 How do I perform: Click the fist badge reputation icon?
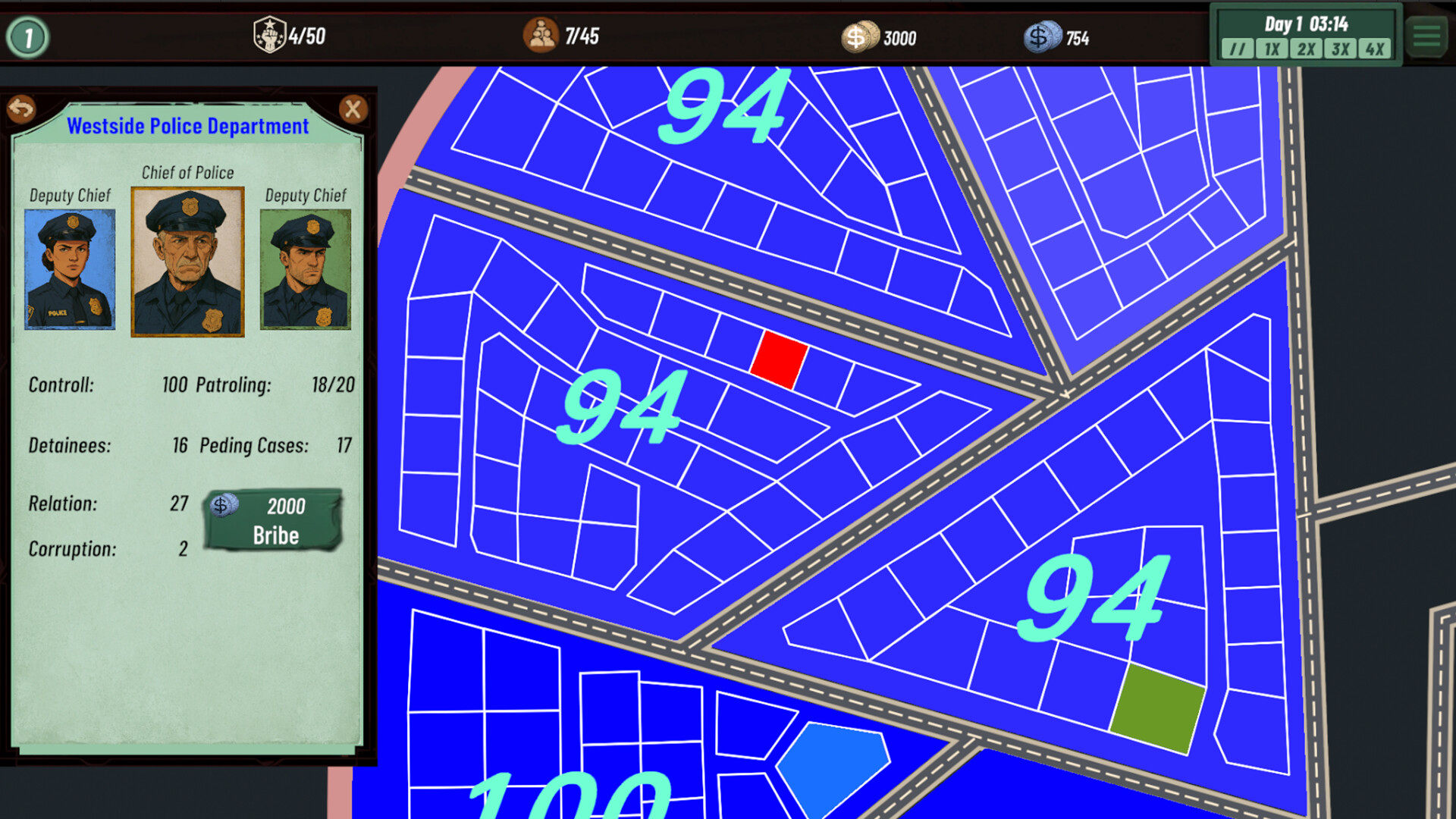[269, 33]
